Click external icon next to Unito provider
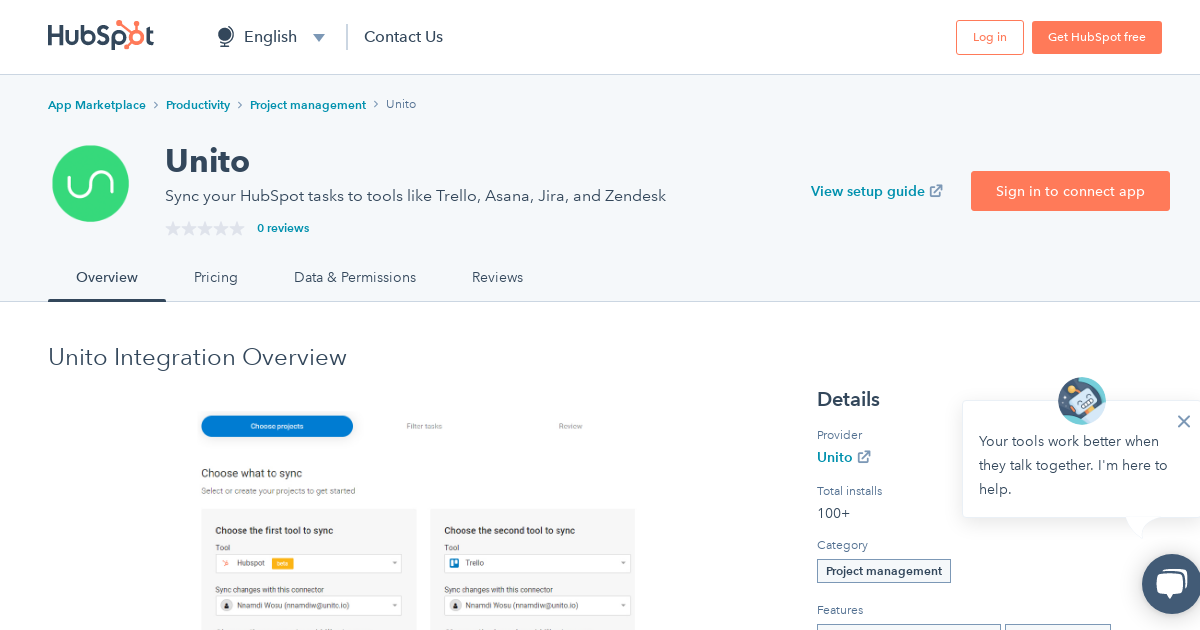Image resolution: width=1200 pixels, height=630 pixels. [864, 457]
